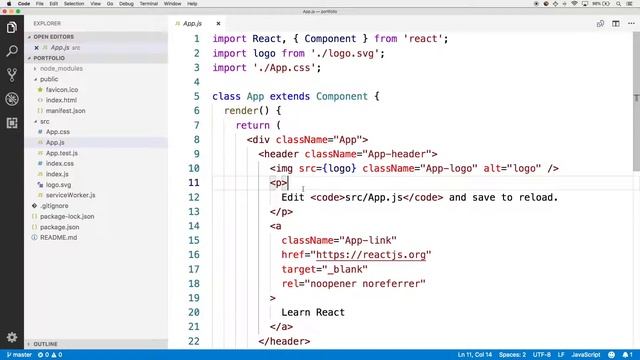This screenshot has width=640, height=360.
Task: Split the editor to the right
Action: (616, 24)
